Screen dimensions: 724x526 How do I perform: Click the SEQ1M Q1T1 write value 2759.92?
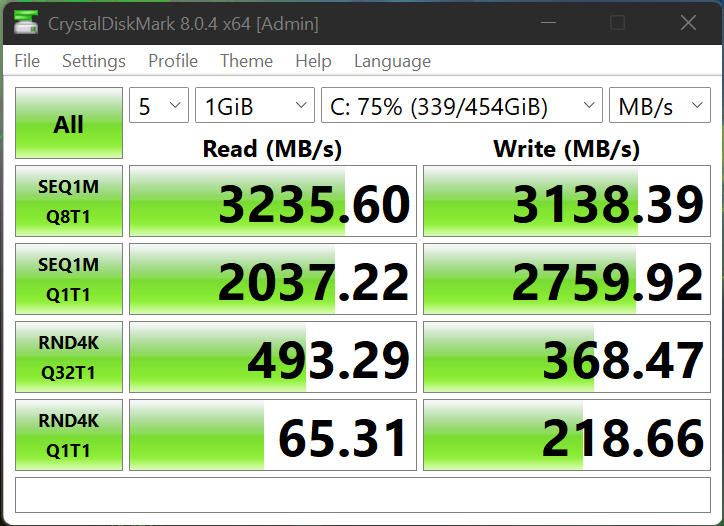(567, 279)
